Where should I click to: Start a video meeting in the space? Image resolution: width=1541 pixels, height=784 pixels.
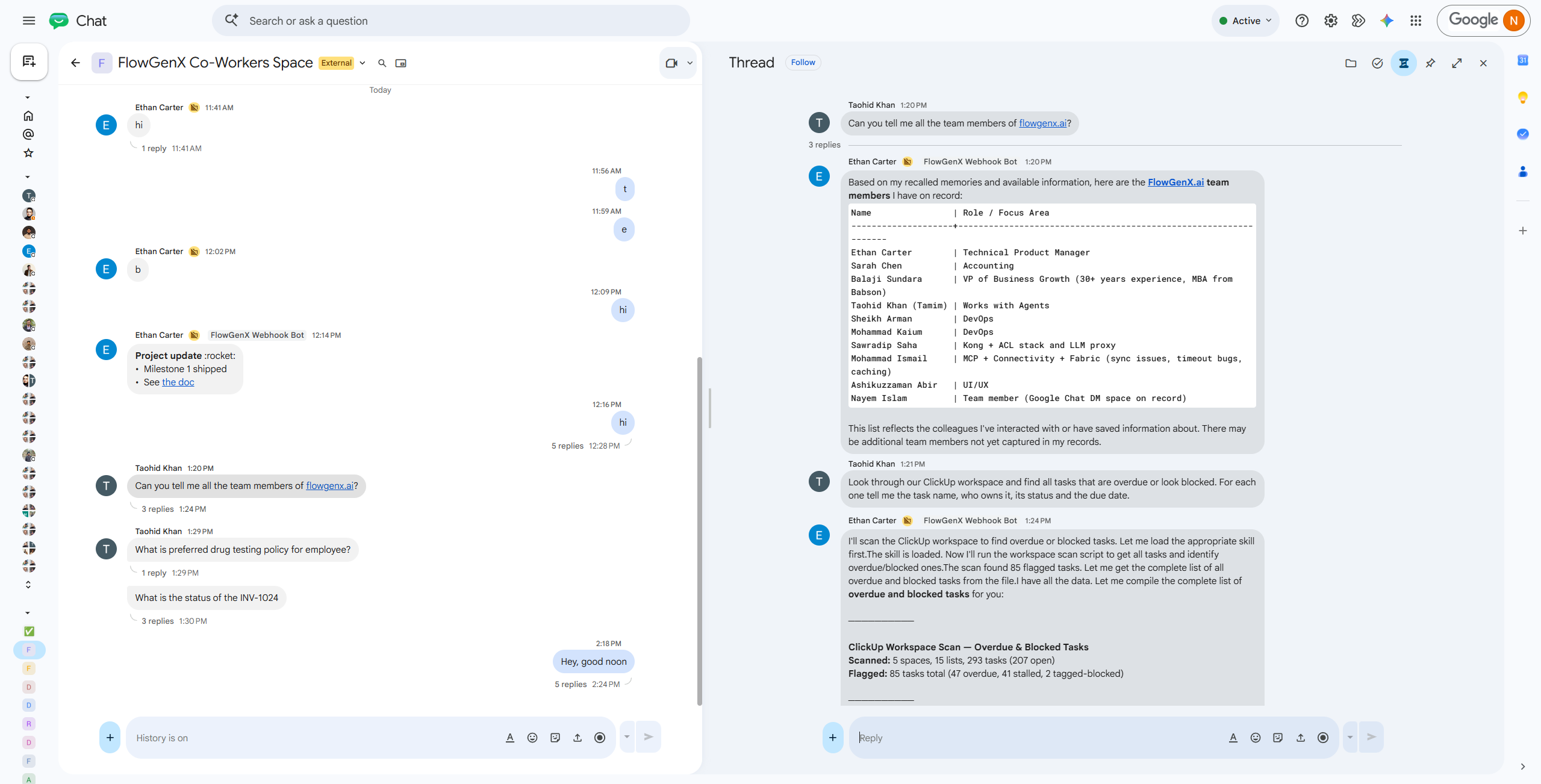pos(671,63)
